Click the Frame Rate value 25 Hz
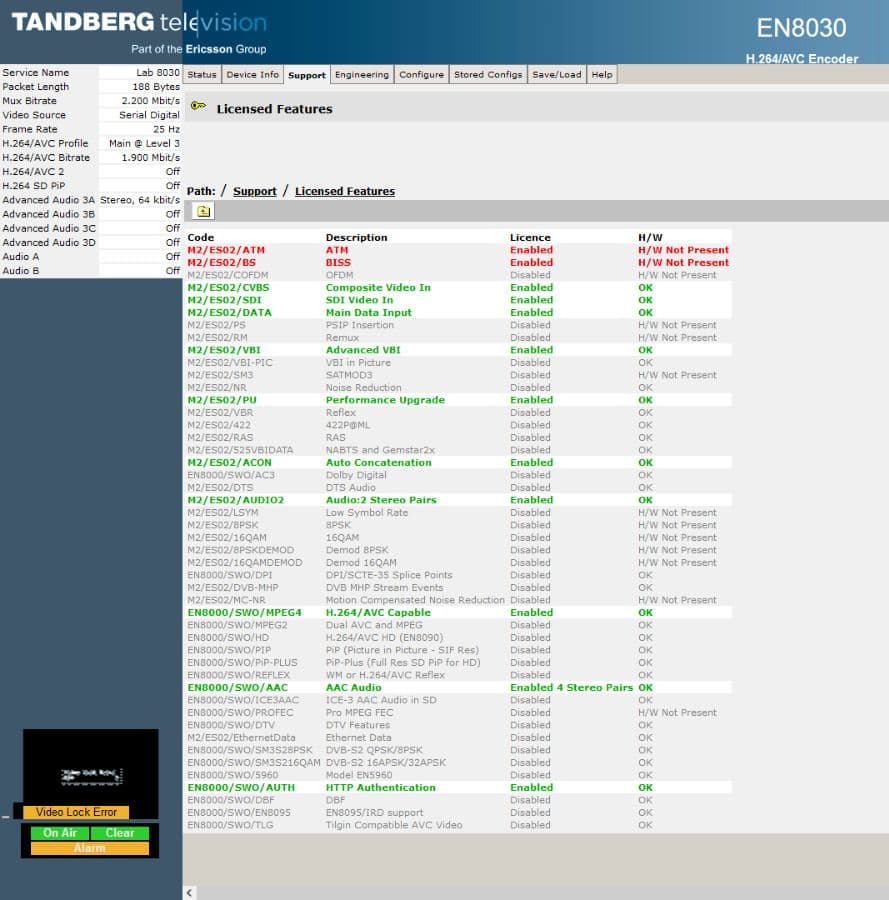This screenshot has height=900, width=889. point(166,129)
